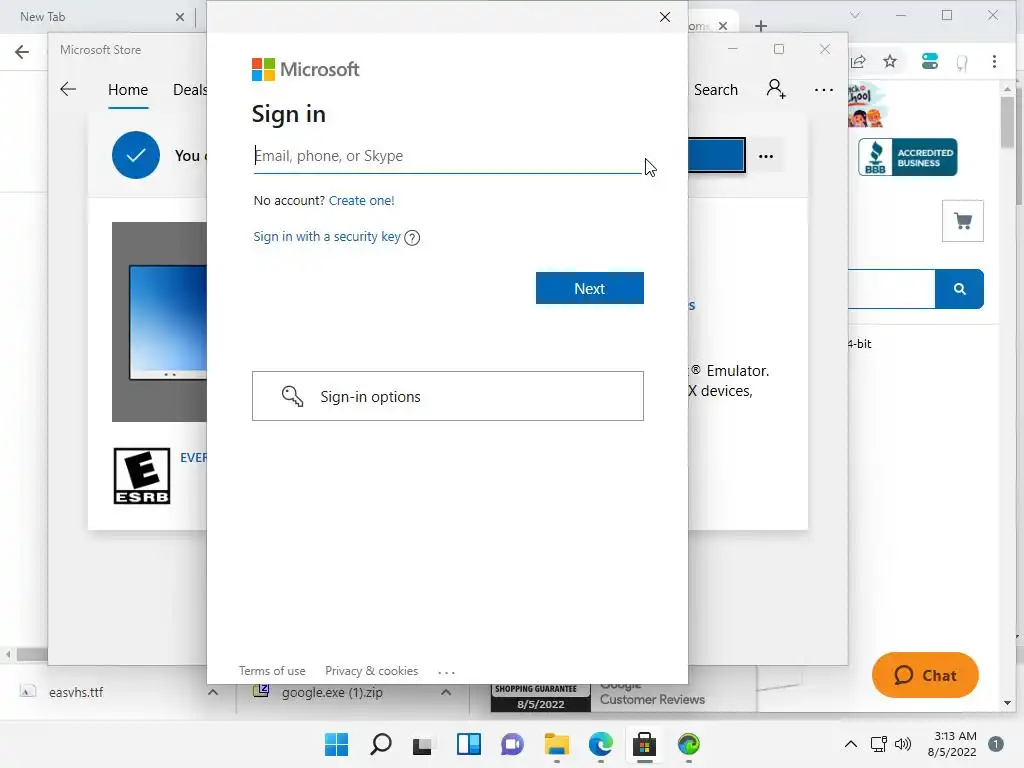Open the orange Chat button
The image size is (1024, 768).
[x=925, y=675]
